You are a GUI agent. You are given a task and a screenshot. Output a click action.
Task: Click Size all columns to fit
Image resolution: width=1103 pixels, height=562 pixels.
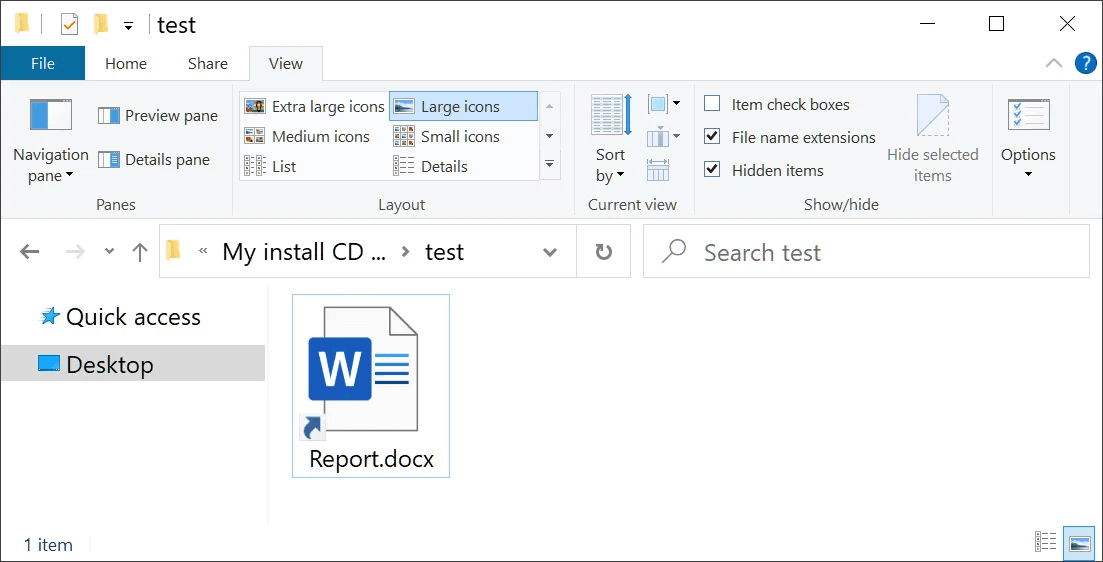(658, 170)
